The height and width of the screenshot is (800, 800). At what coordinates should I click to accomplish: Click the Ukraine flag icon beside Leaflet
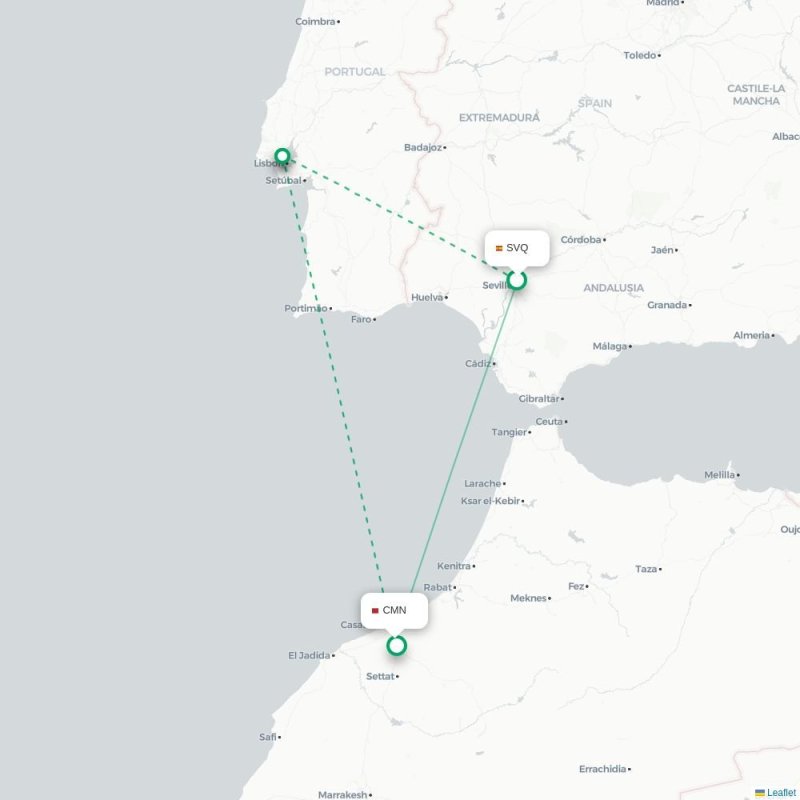tap(760, 793)
